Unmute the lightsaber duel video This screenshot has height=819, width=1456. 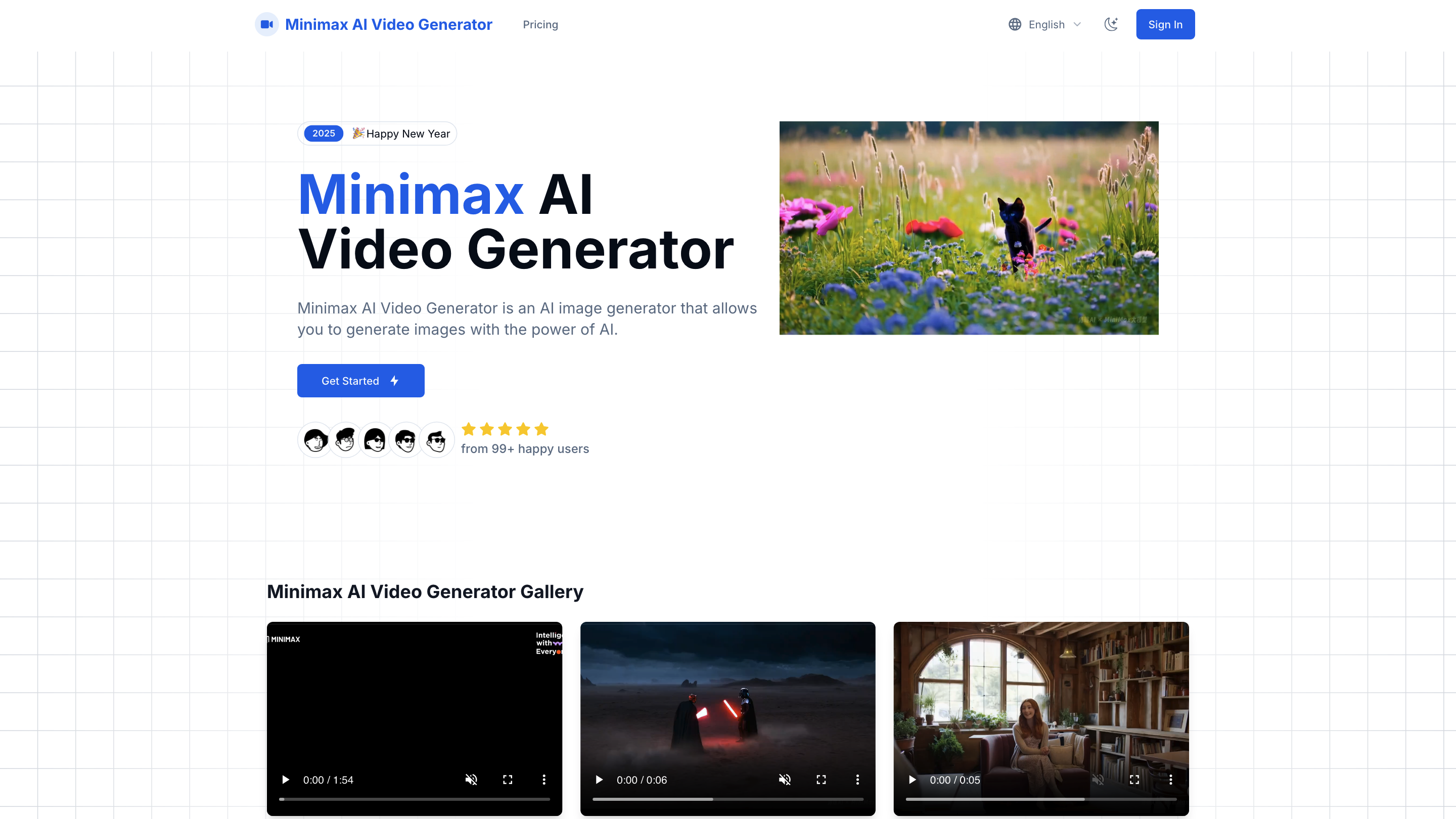785,780
